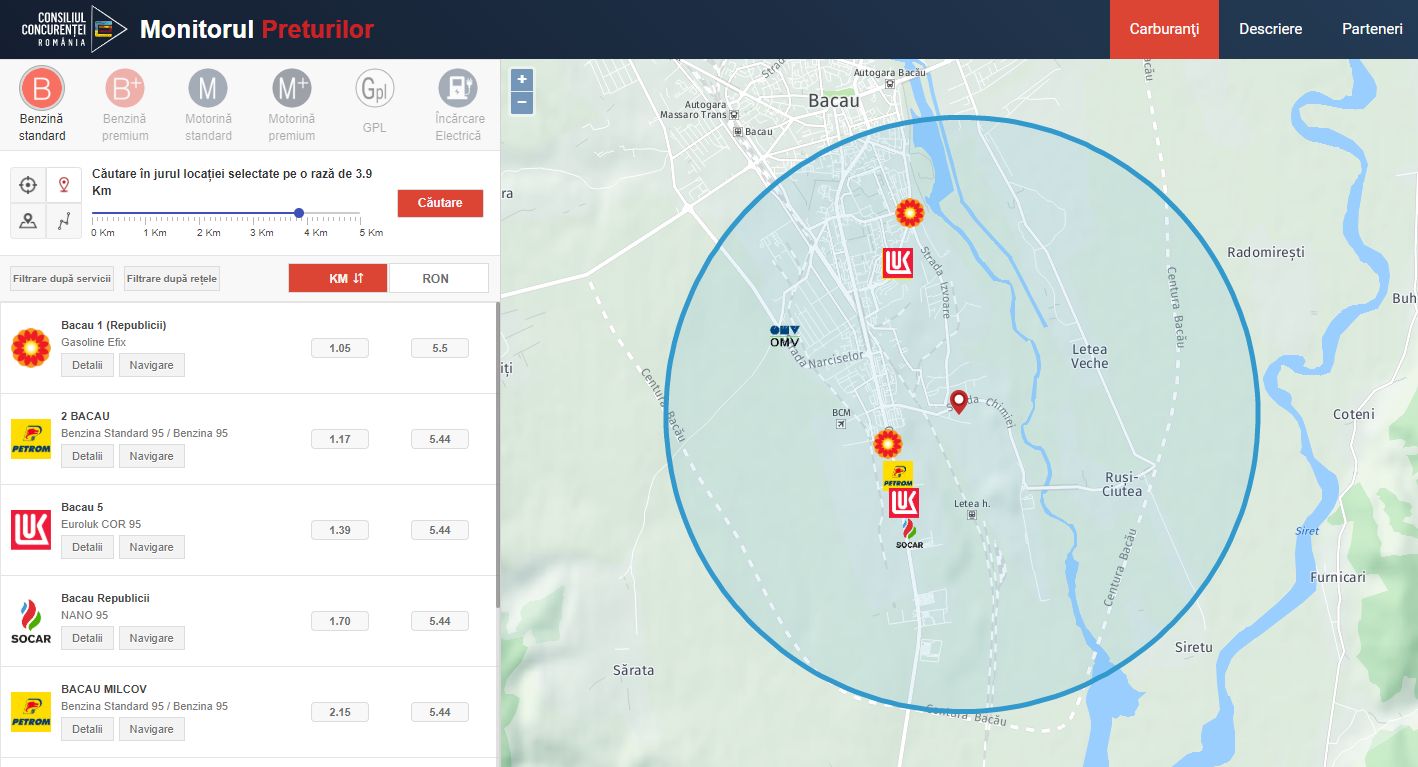The height and width of the screenshot is (767, 1418).
Task: Zoom in the map with plus button
Action: tap(522, 80)
